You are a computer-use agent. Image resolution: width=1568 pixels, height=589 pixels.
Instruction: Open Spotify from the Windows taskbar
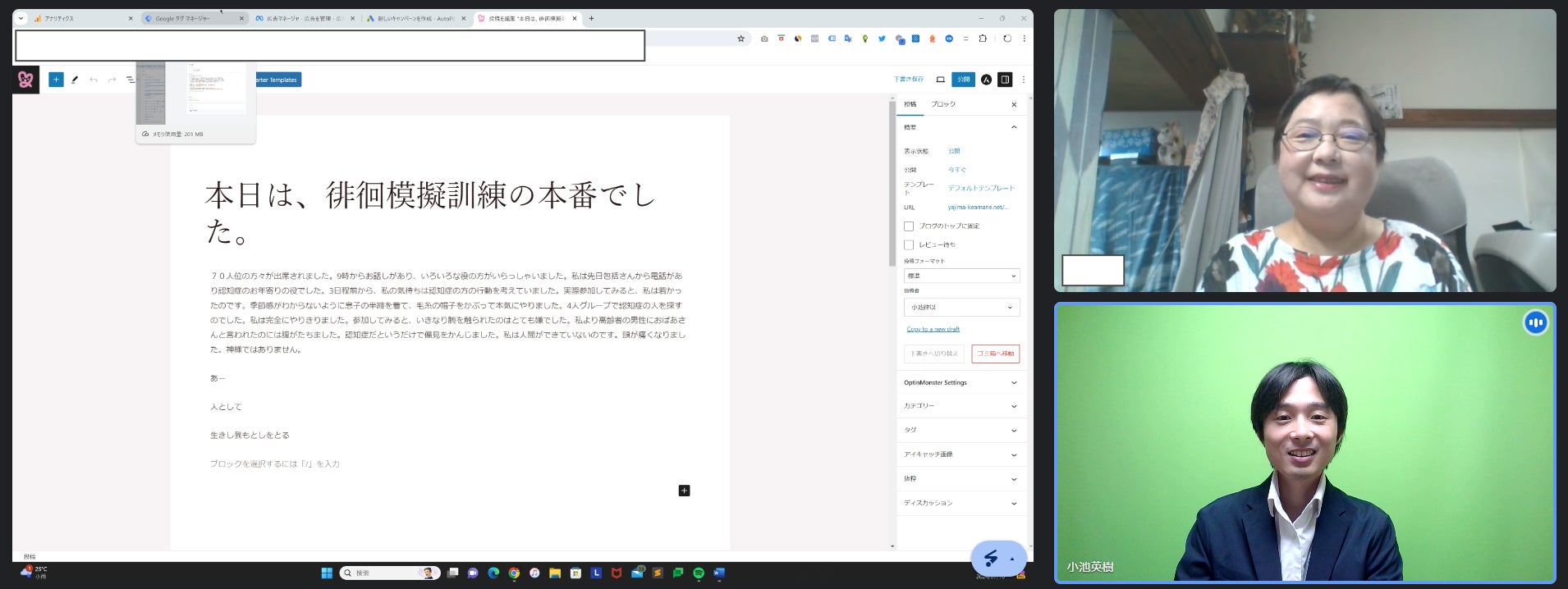click(699, 573)
